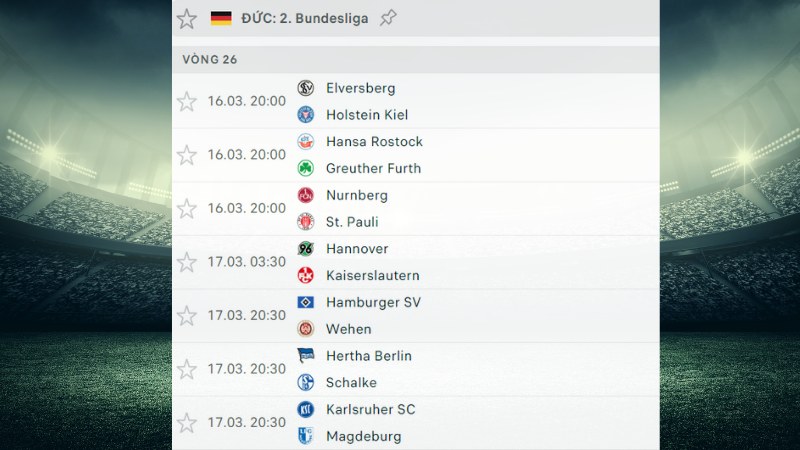800x450 pixels.
Task: Open the ĐỨC: 2. Bundesliga league title
Action: [305, 18]
